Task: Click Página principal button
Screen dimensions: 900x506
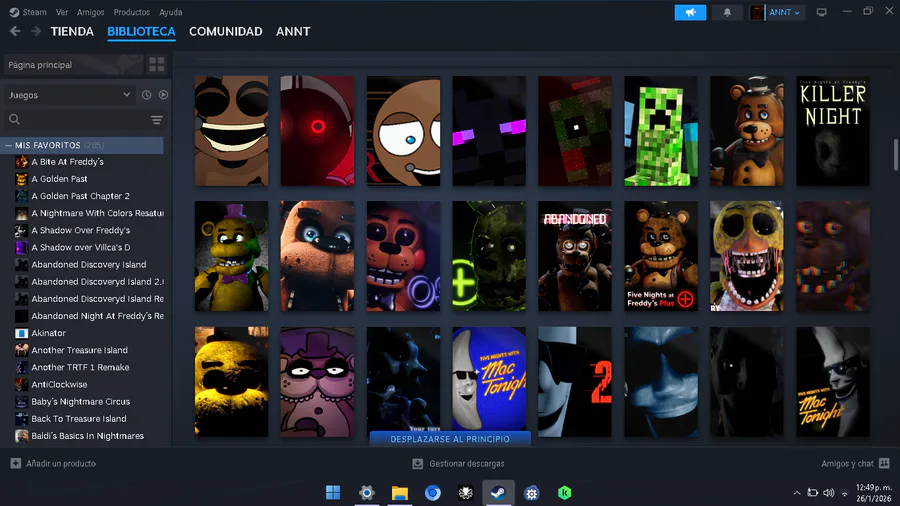Action: 73,65
